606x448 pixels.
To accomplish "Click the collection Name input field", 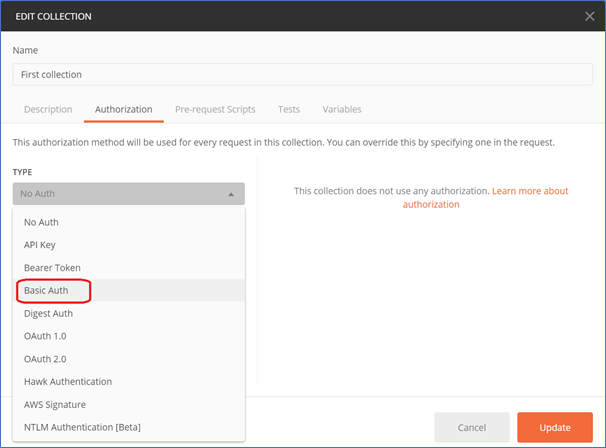I will 300,74.
